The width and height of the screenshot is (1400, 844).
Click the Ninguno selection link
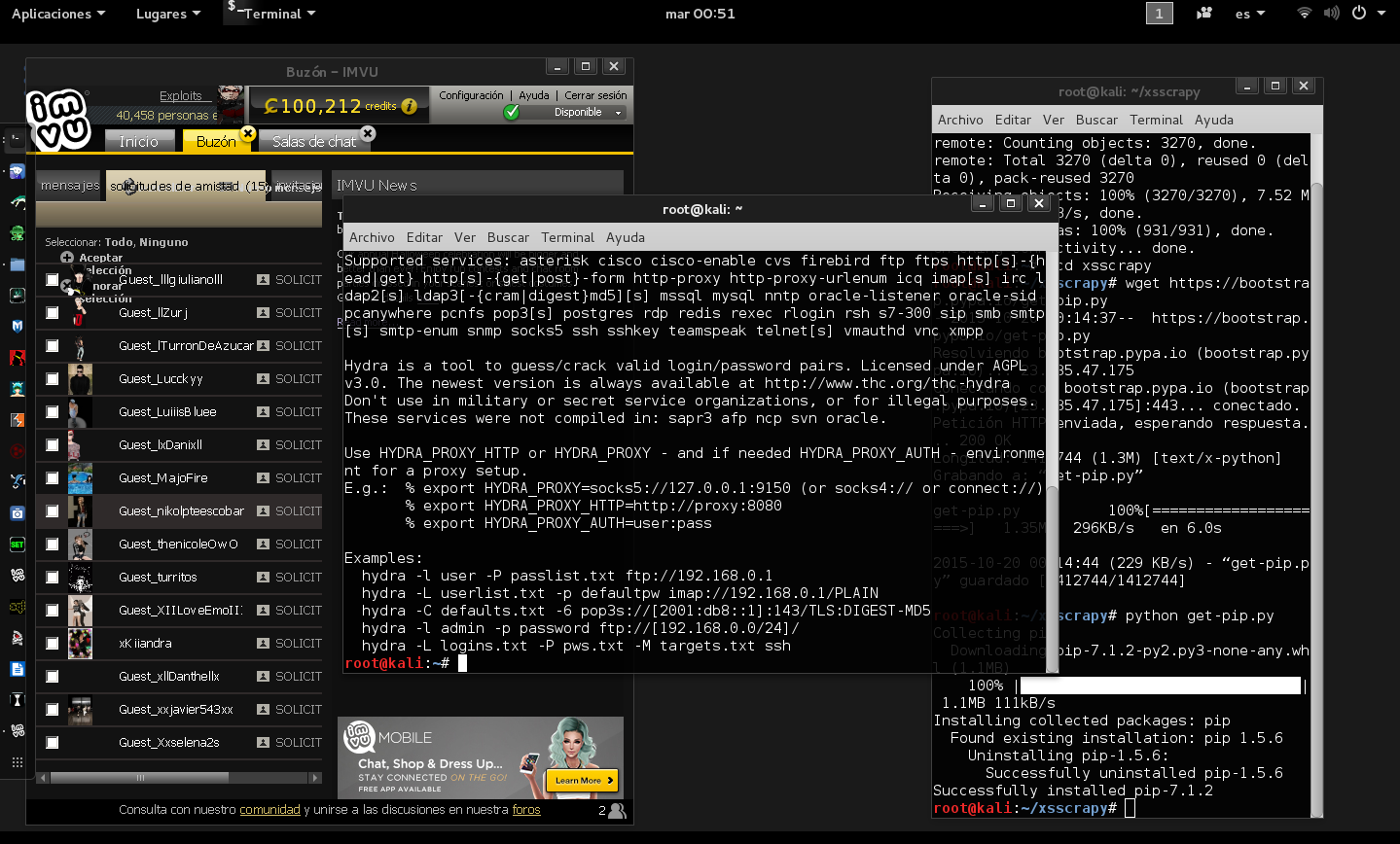pyautogui.click(x=163, y=242)
